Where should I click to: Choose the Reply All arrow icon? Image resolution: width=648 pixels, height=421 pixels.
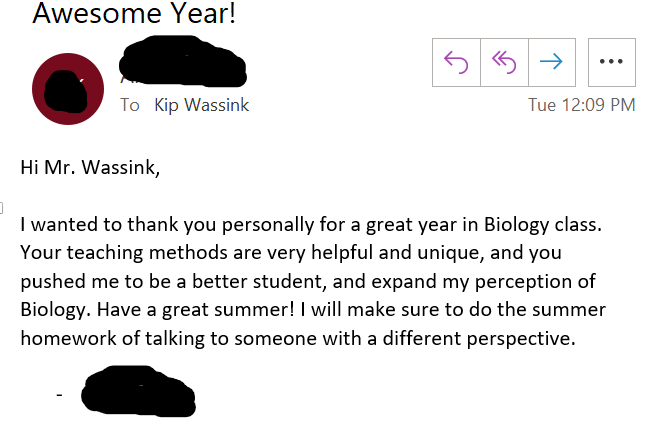point(504,62)
